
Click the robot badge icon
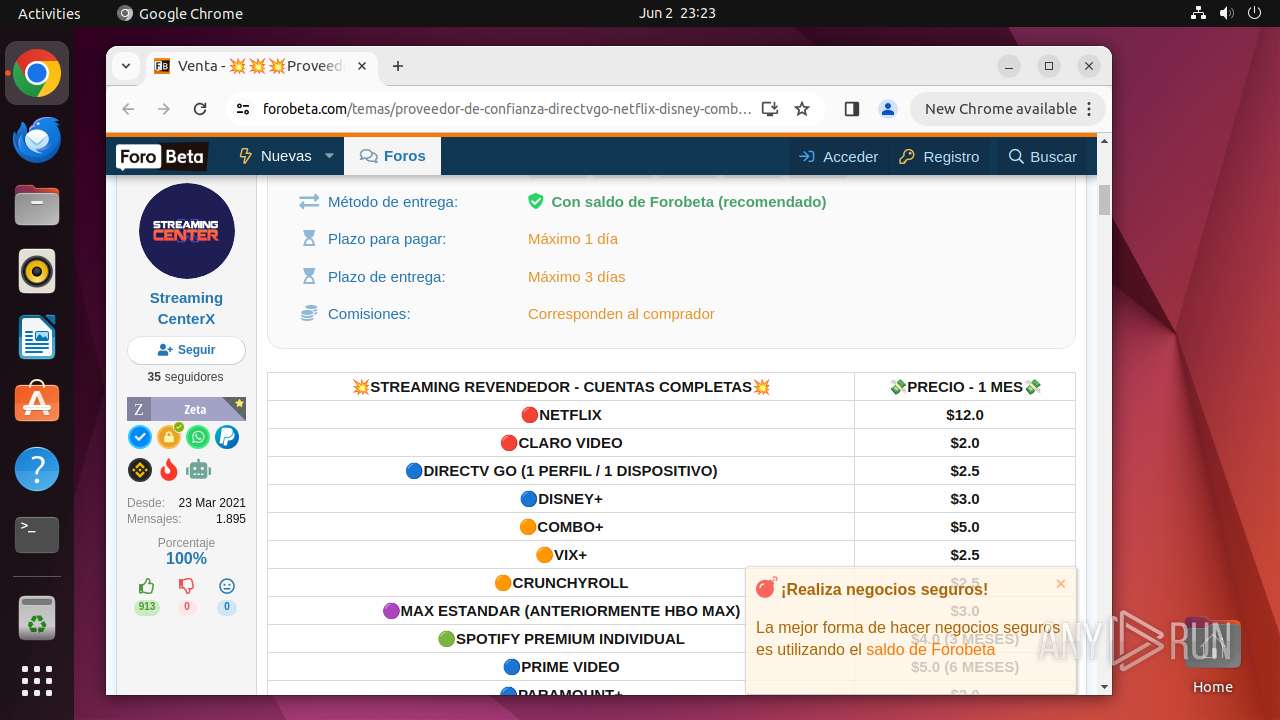tap(198, 469)
